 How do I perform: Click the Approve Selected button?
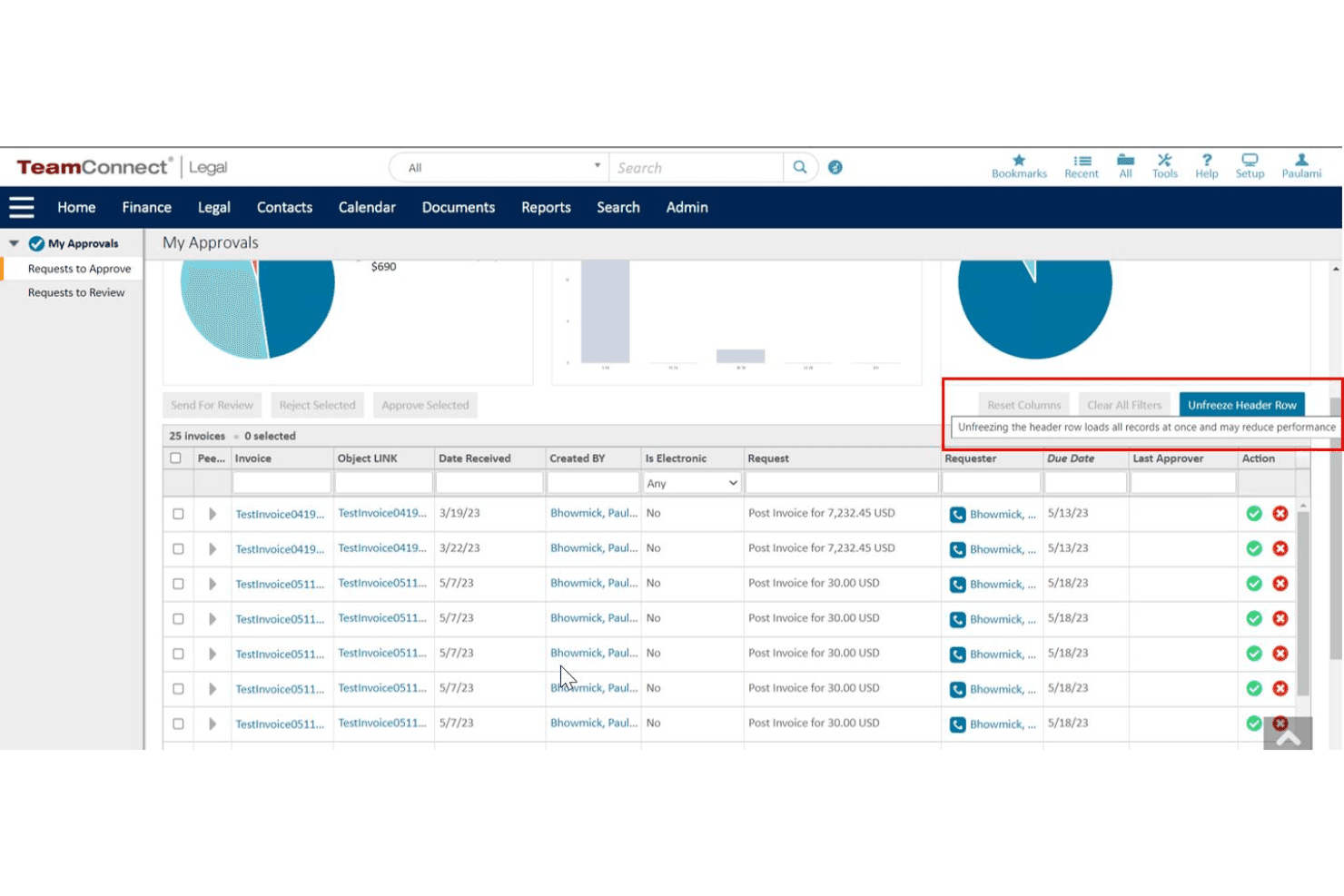(425, 405)
